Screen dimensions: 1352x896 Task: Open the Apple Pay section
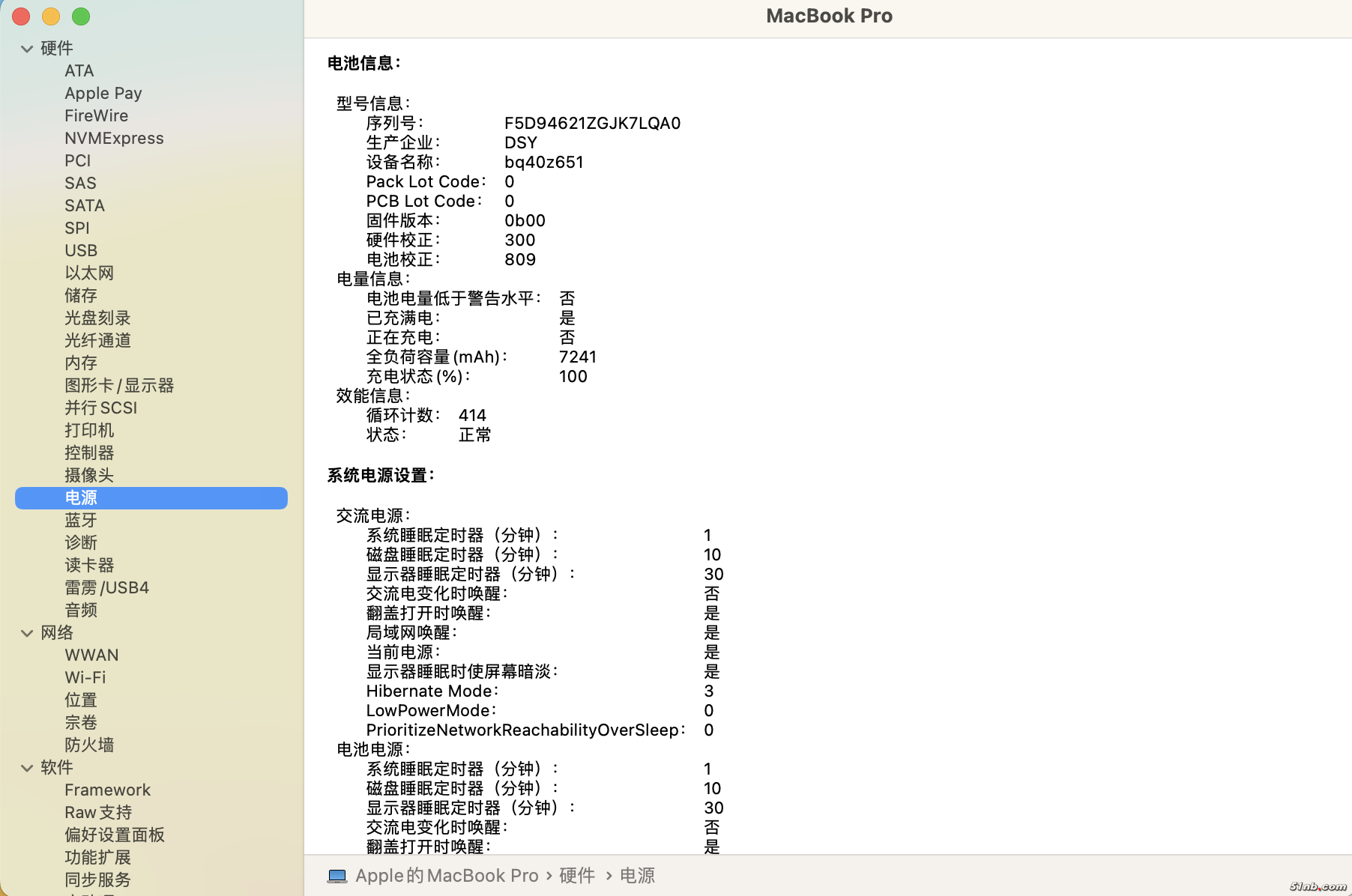click(x=103, y=93)
